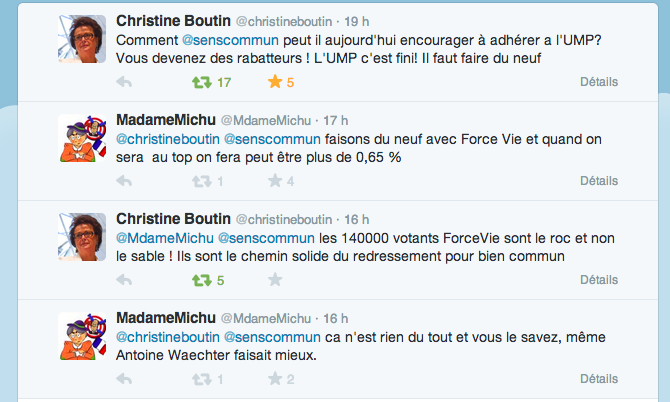Reply to the 140000 votants ForceVie tweet
Image resolution: width=670 pixels, height=402 pixels.
click(x=124, y=280)
